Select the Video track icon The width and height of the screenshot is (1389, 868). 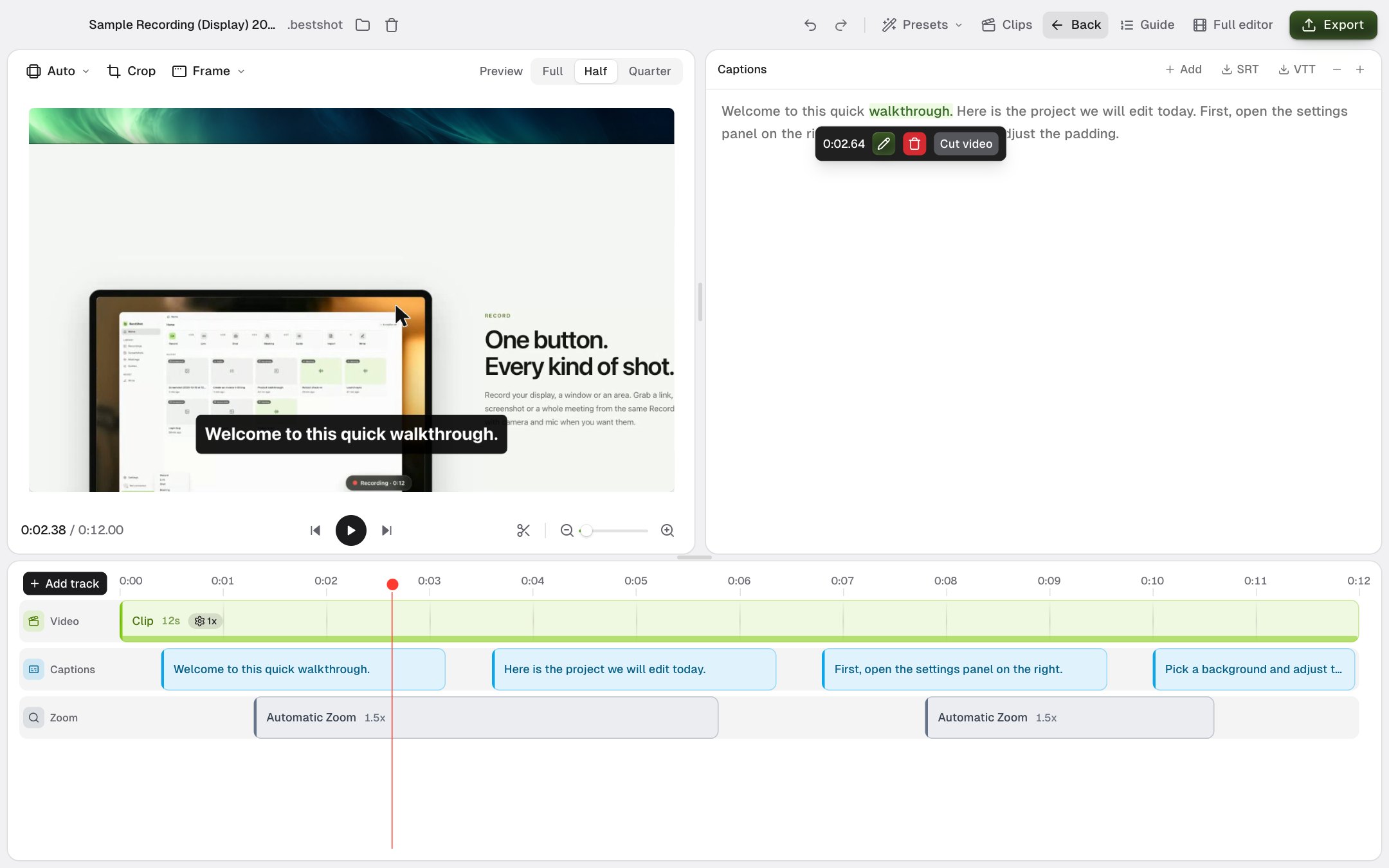tap(34, 621)
